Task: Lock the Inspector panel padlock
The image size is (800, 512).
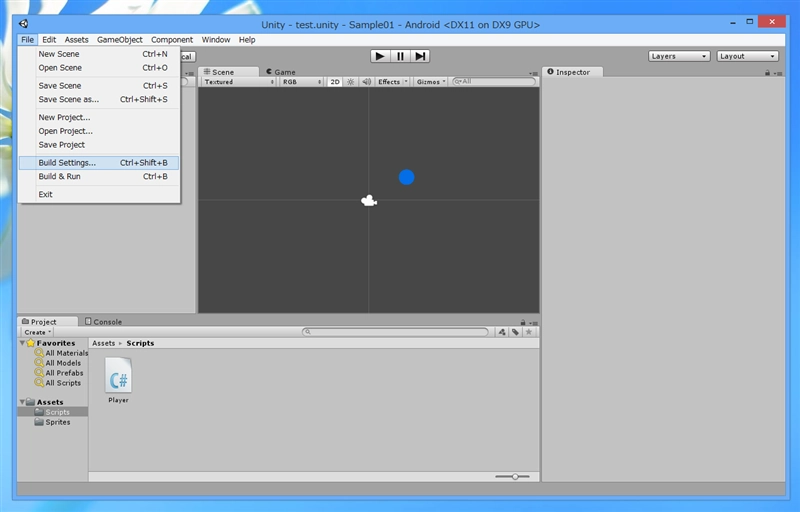Action: pos(767,73)
